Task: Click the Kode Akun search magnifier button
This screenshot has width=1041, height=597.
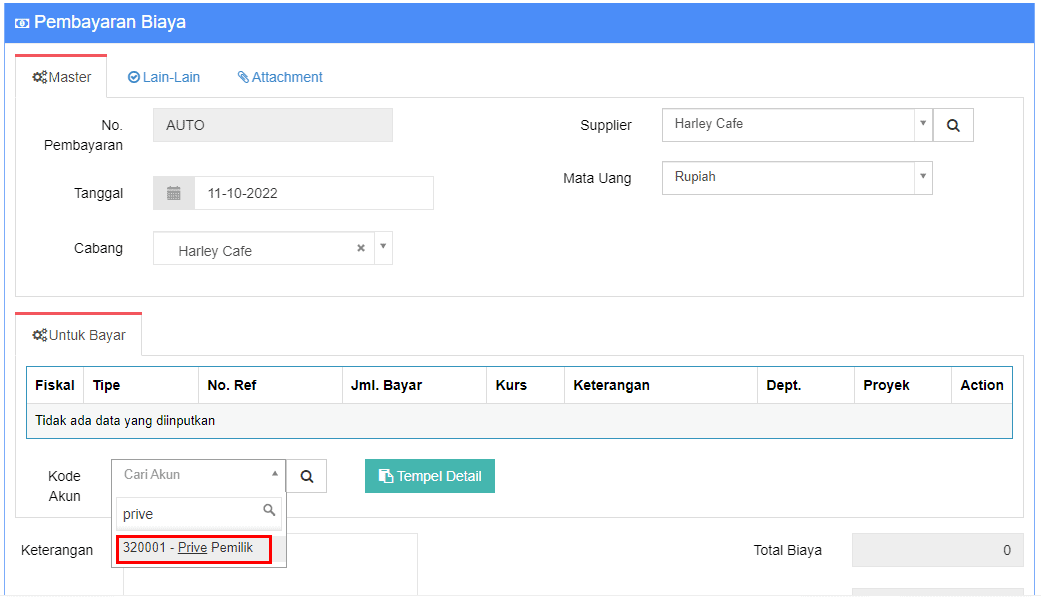Action: click(306, 477)
